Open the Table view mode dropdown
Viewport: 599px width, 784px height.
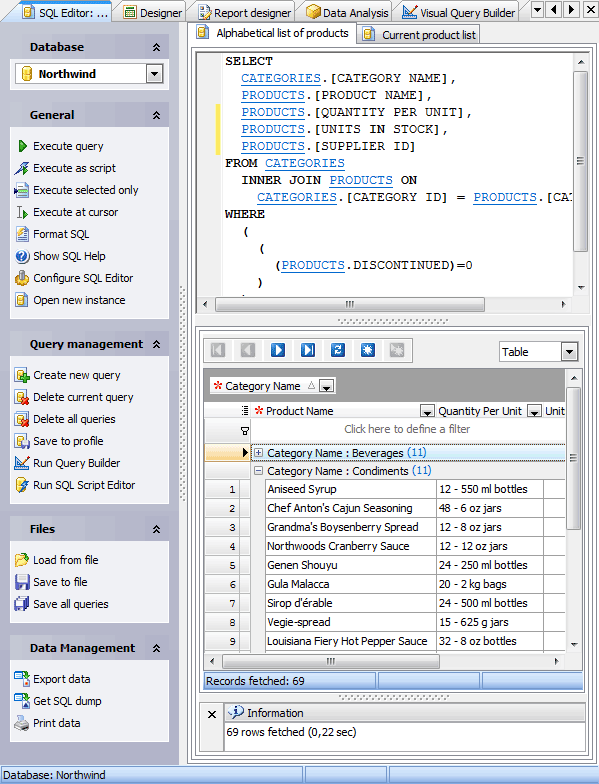click(569, 352)
